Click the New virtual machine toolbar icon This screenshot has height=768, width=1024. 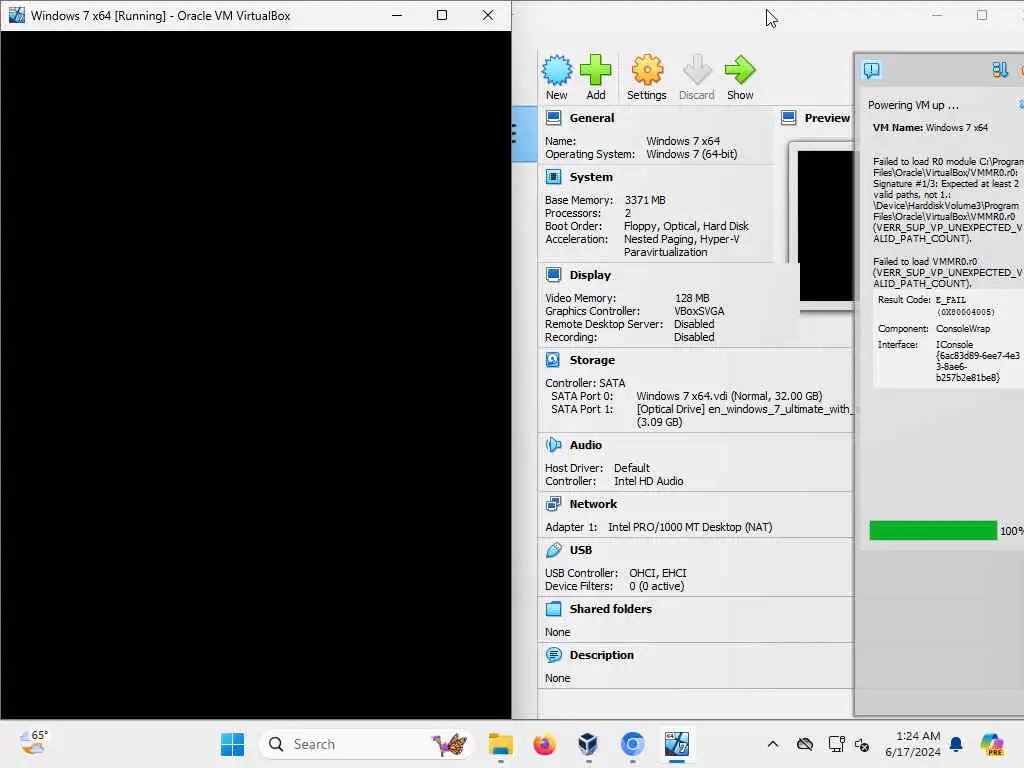pos(557,71)
